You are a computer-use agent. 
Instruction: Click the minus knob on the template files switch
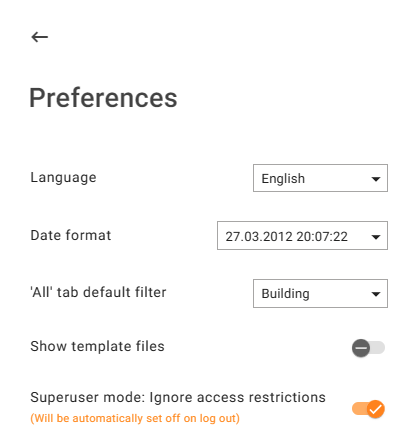361,348
